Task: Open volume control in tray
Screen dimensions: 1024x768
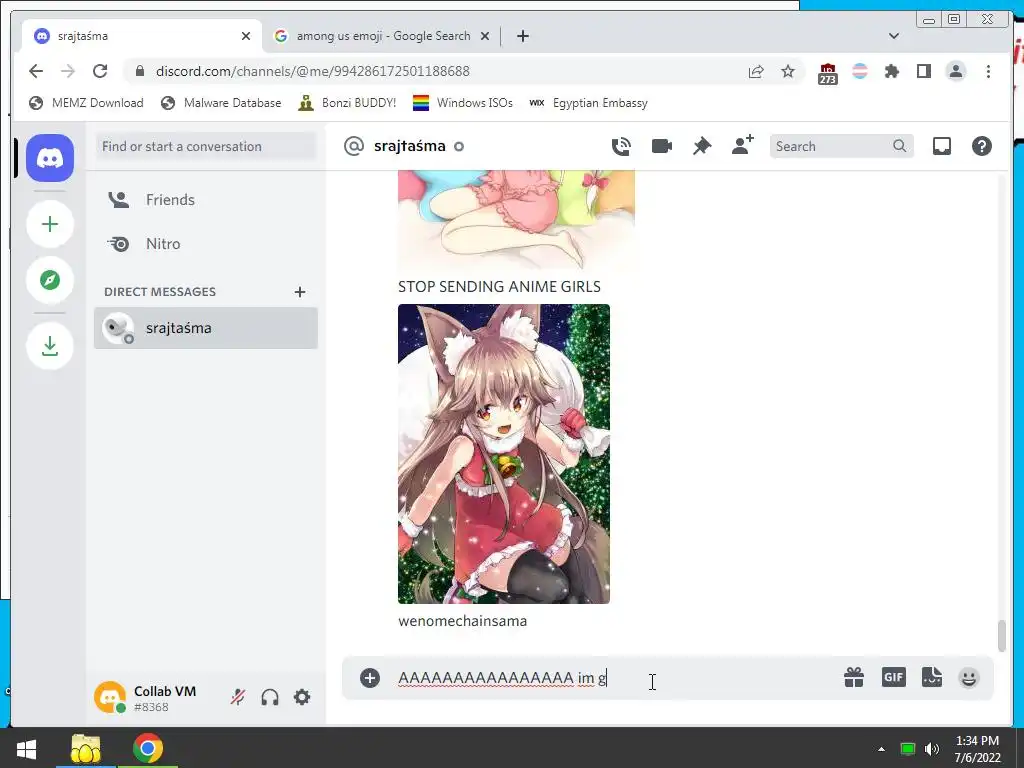Action: pyautogui.click(x=932, y=749)
